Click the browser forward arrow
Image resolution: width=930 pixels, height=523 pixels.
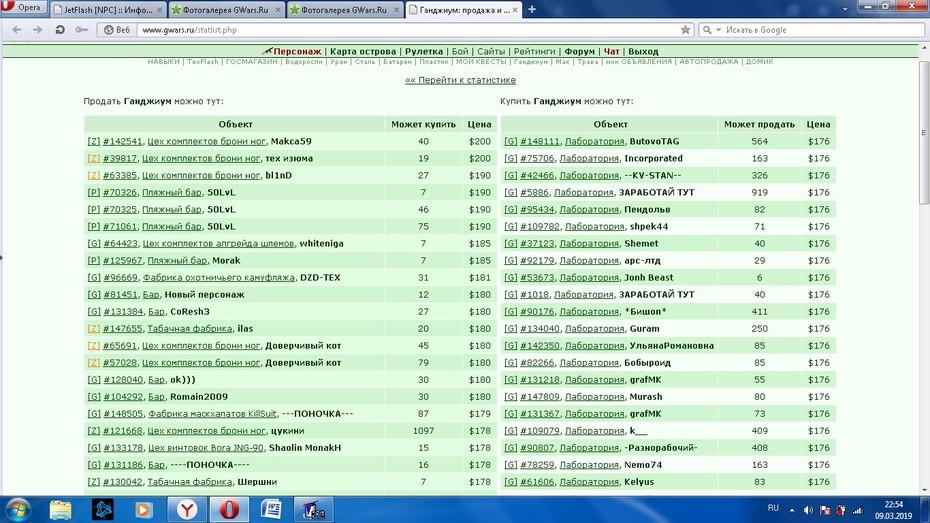(x=37, y=30)
